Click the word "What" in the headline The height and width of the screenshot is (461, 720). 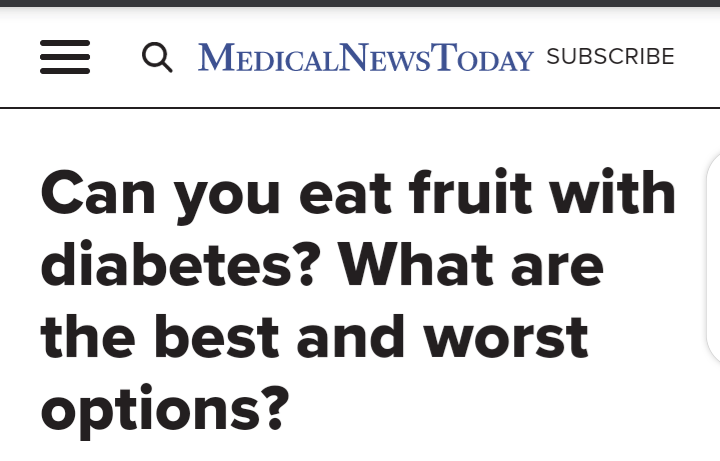coord(415,265)
